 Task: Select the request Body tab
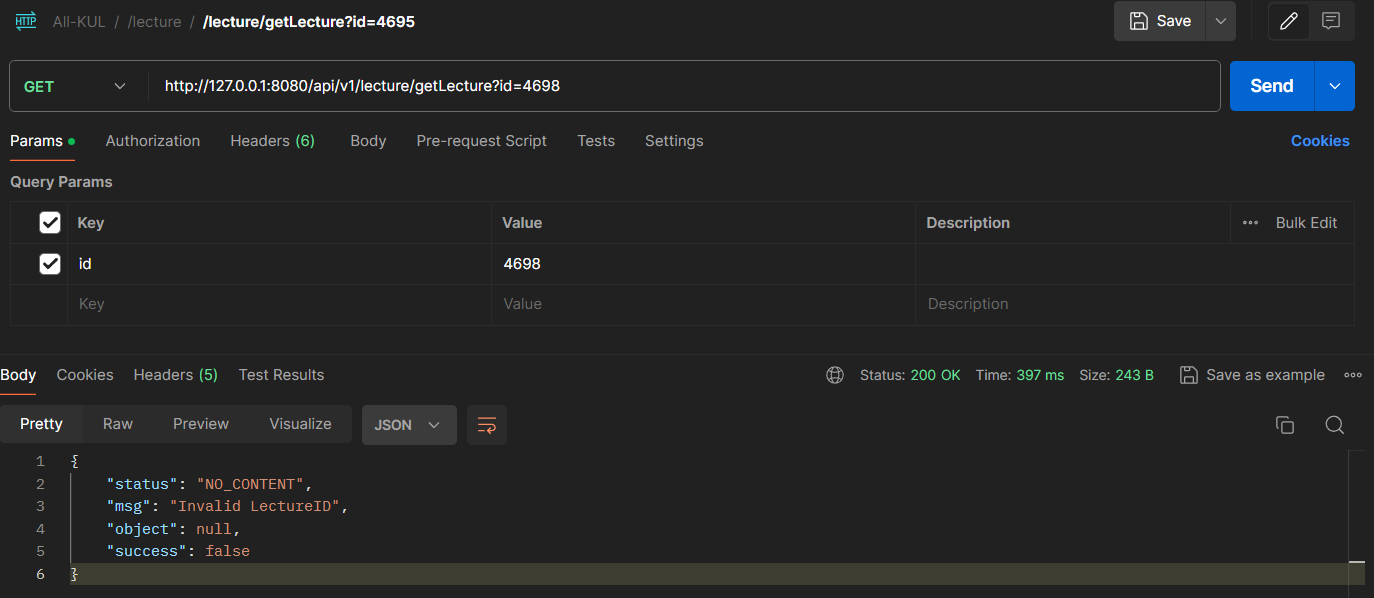(368, 141)
